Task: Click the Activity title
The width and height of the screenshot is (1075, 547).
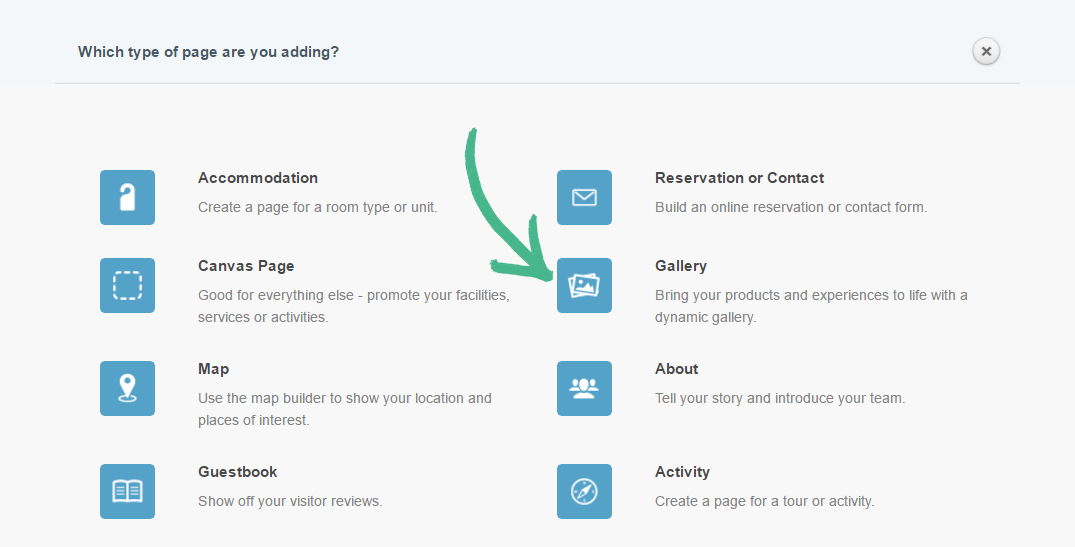Action: coord(682,472)
